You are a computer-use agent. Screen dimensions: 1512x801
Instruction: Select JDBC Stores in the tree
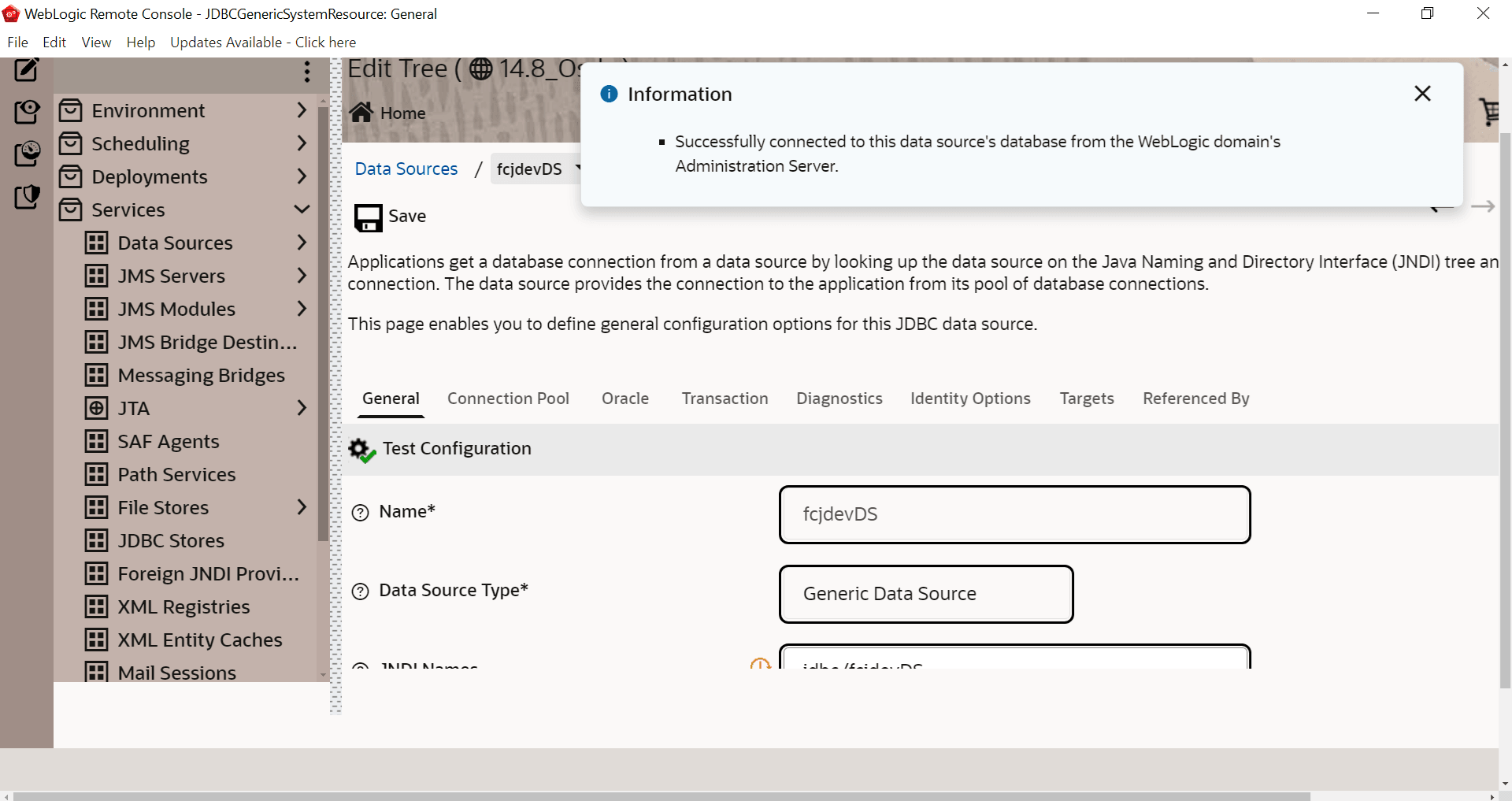171,540
